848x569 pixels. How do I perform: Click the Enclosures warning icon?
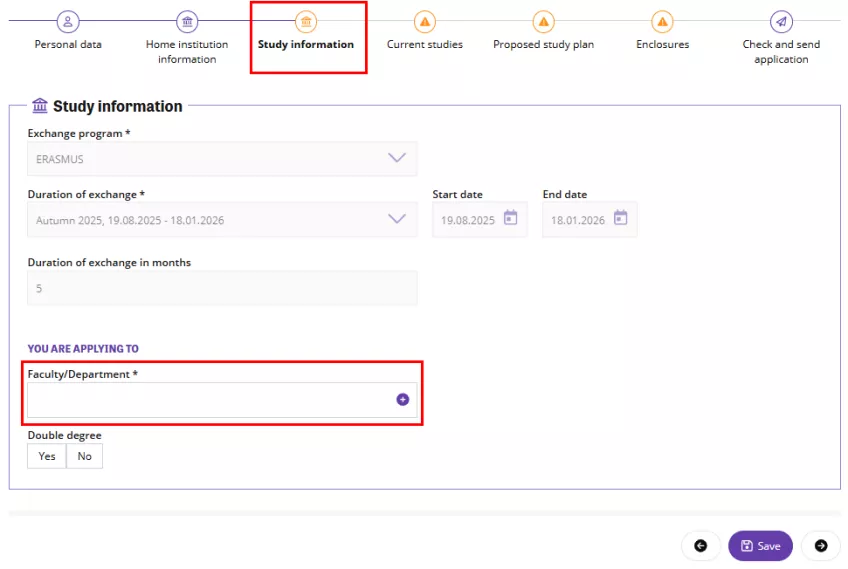[662, 22]
